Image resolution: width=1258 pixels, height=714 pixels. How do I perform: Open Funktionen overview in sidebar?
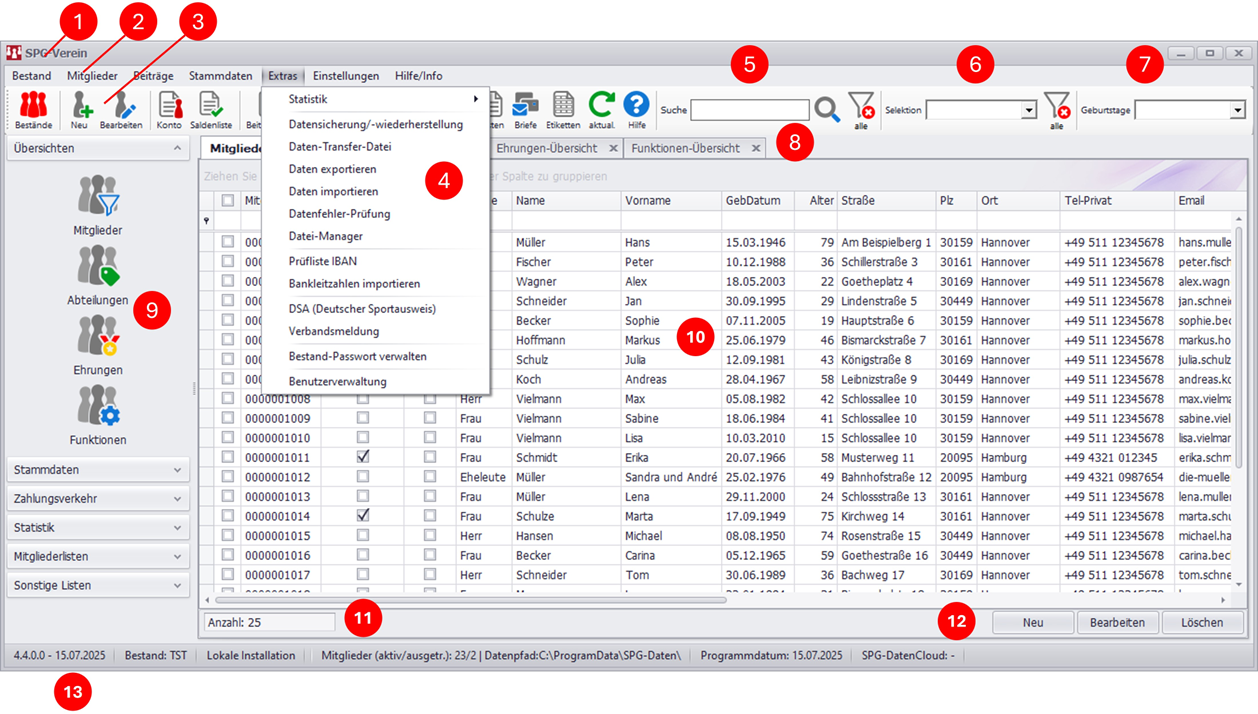tap(98, 415)
